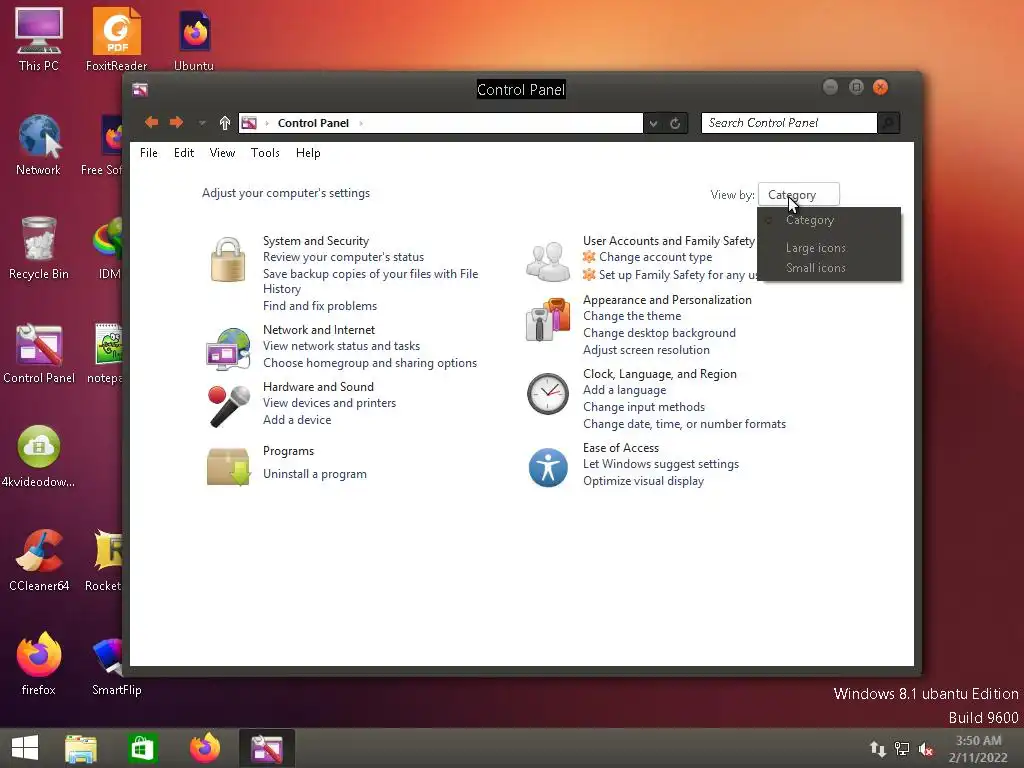
Task: Click Change the theme link
Action: tap(632, 316)
